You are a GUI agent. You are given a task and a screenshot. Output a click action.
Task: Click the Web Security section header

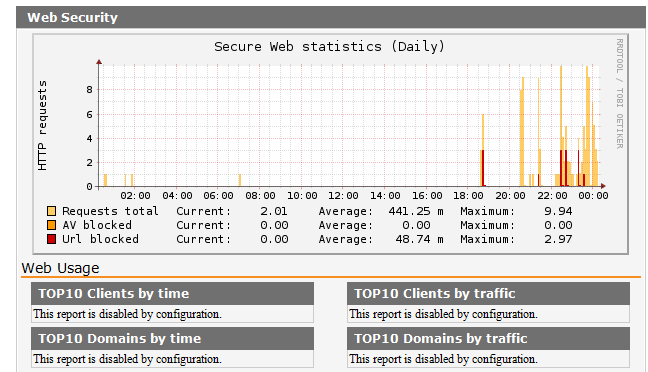pos(331,17)
